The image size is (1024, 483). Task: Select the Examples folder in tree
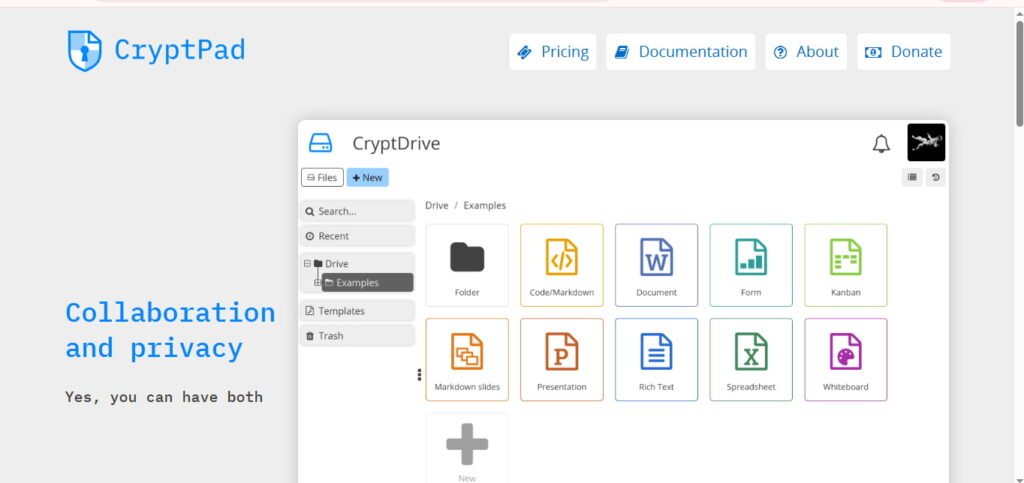[x=368, y=283]
